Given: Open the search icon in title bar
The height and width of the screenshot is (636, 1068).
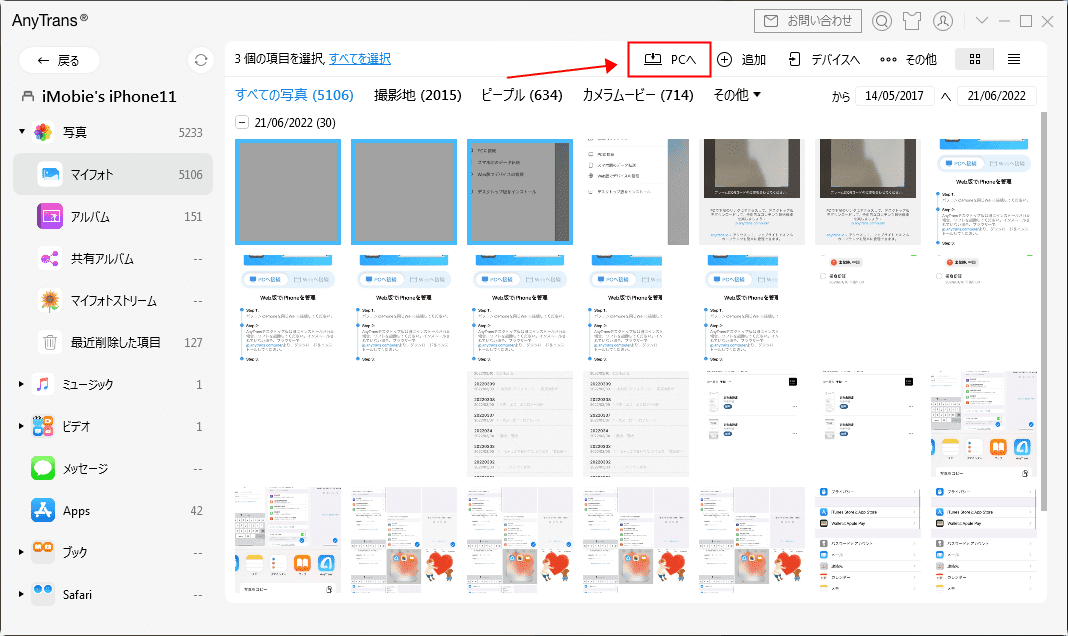Looking at the screenshot, I should pos(882,21).
